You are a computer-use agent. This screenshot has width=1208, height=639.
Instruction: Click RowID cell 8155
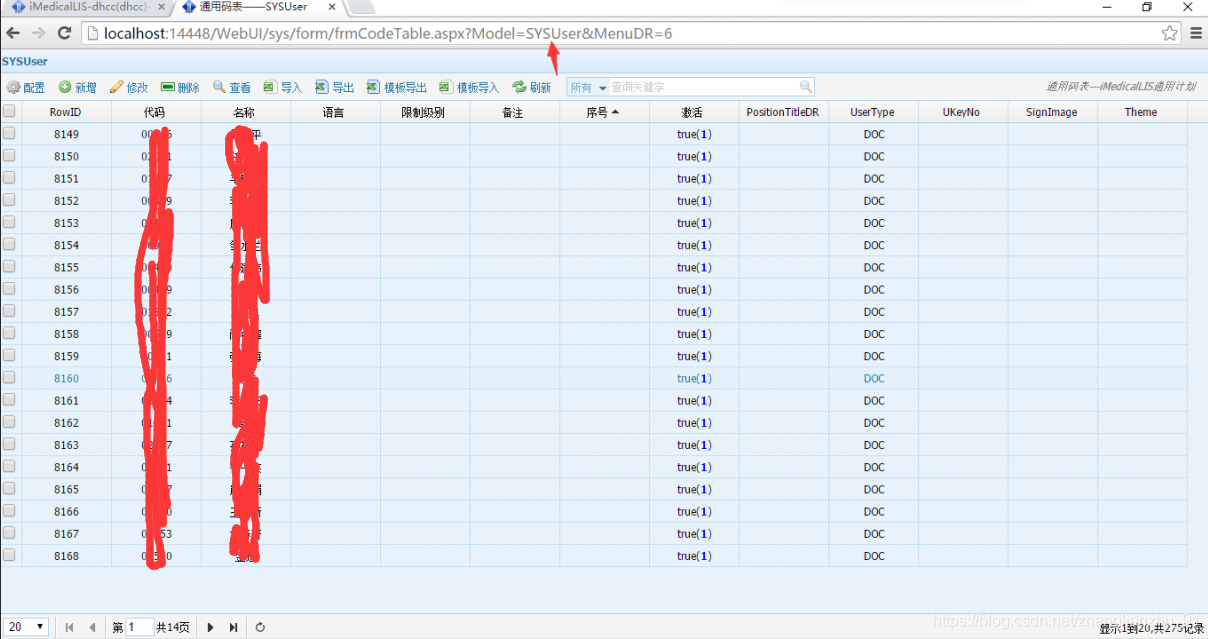[x=66, y=267]
